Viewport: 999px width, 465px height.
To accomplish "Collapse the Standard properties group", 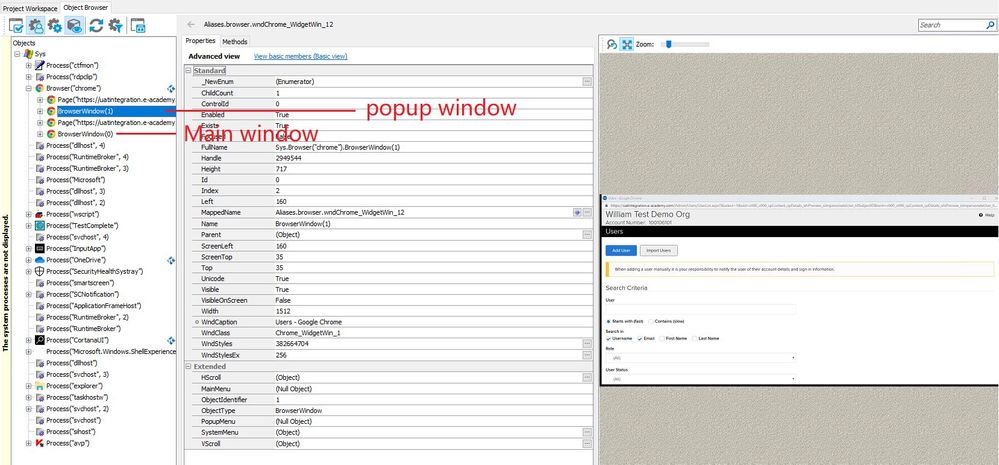I will pos(189,71).
